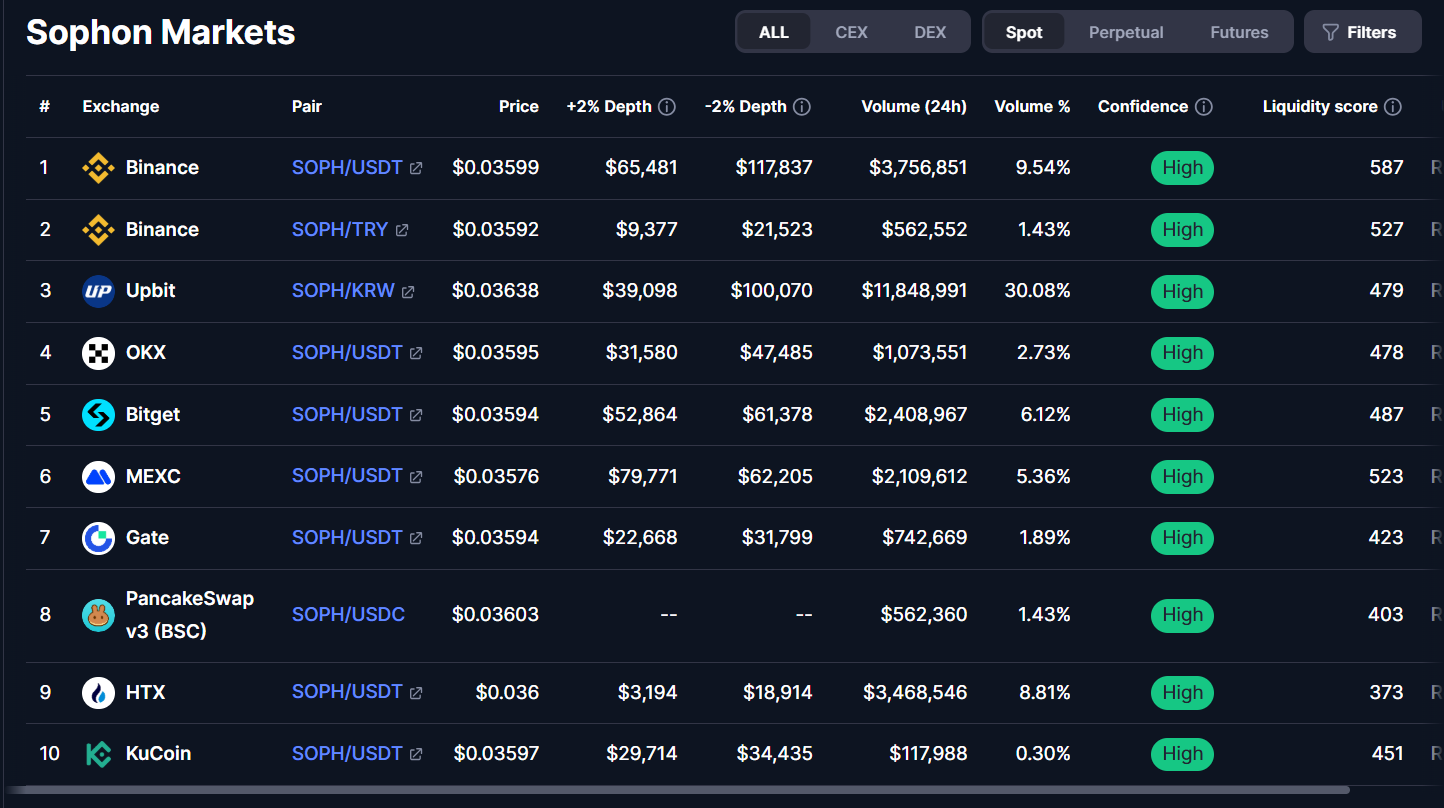Click info icon beside Liquidity score header
The image size is (1444, 808).
click(x=1392, y=107)
